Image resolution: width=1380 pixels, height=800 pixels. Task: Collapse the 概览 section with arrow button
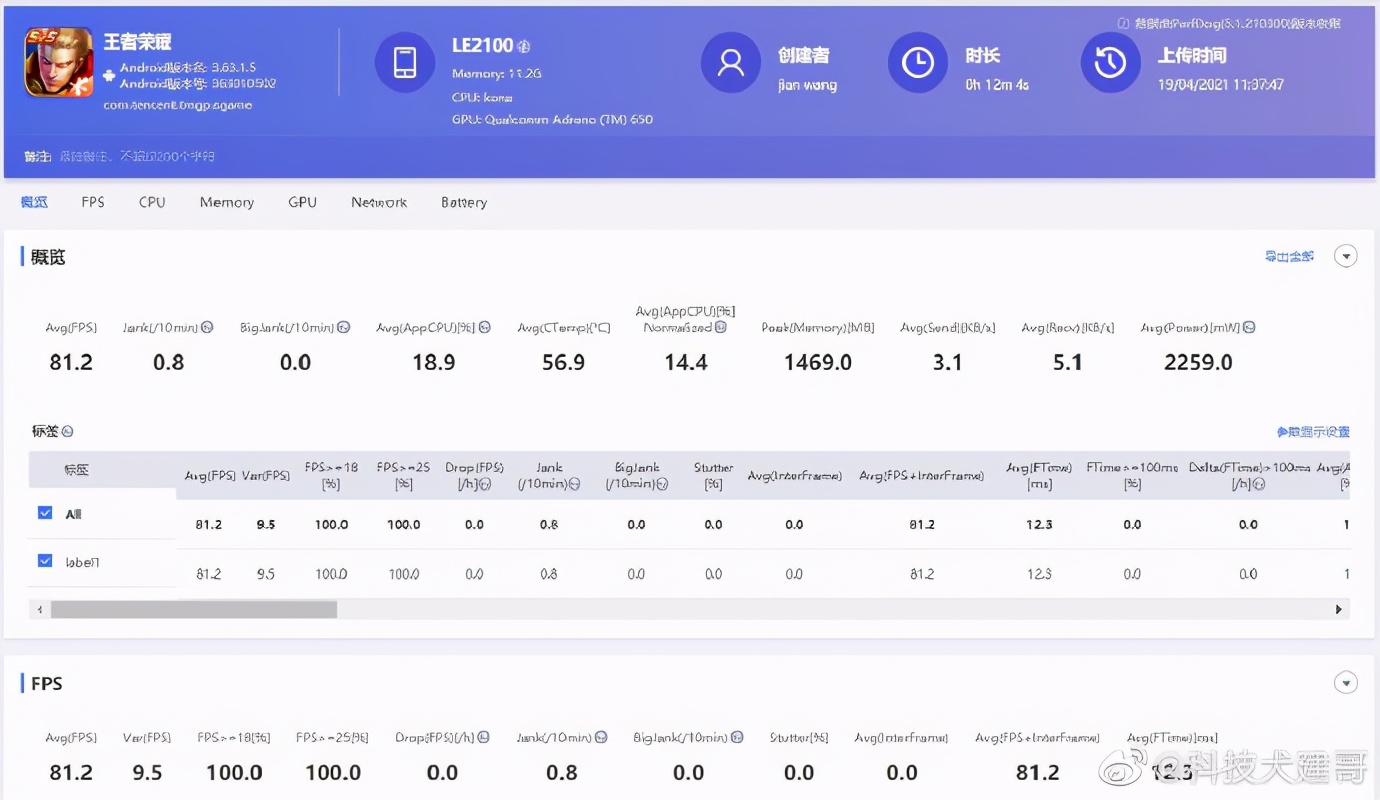tap(1346, 257)
